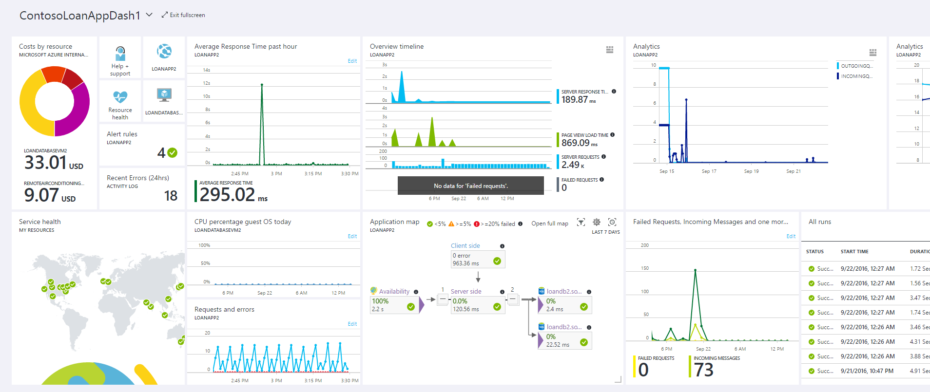Image resolution: width=930 pixels, height=392 pixels.
Task: Click info icon of upper loandb2 node
Action: pyautogui.click(x=588, y=292)
